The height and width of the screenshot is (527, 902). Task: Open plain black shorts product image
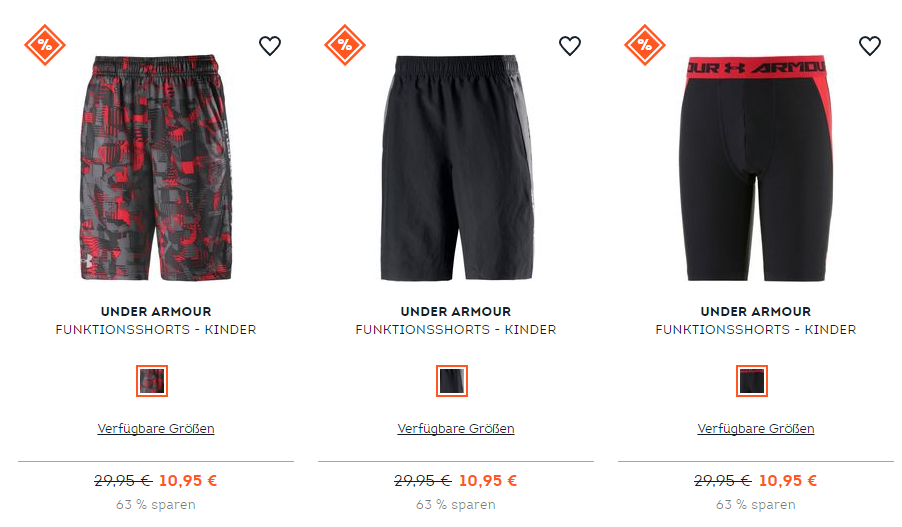coord(457,167)
